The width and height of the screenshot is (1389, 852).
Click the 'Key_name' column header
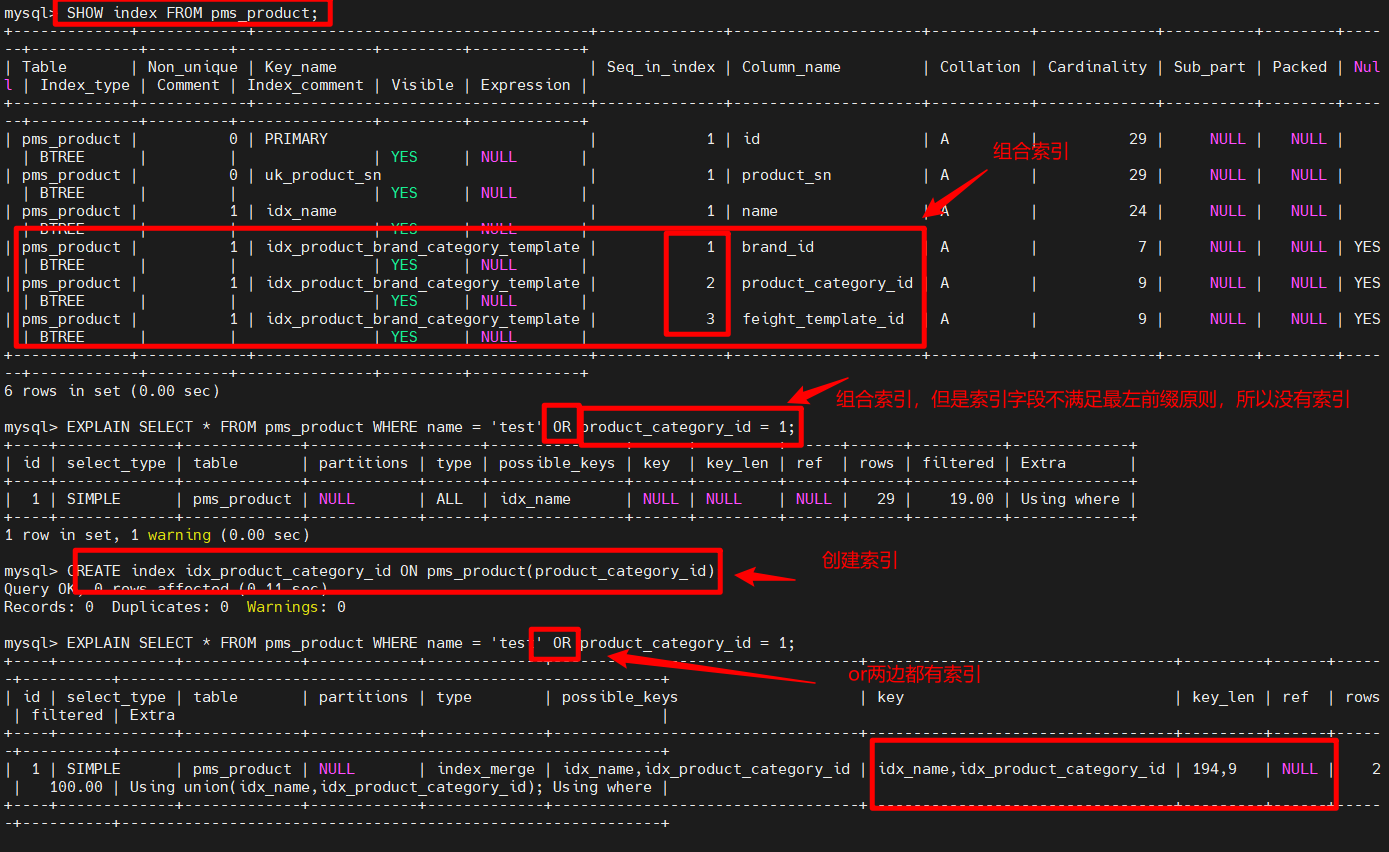[x=301, y=67]
